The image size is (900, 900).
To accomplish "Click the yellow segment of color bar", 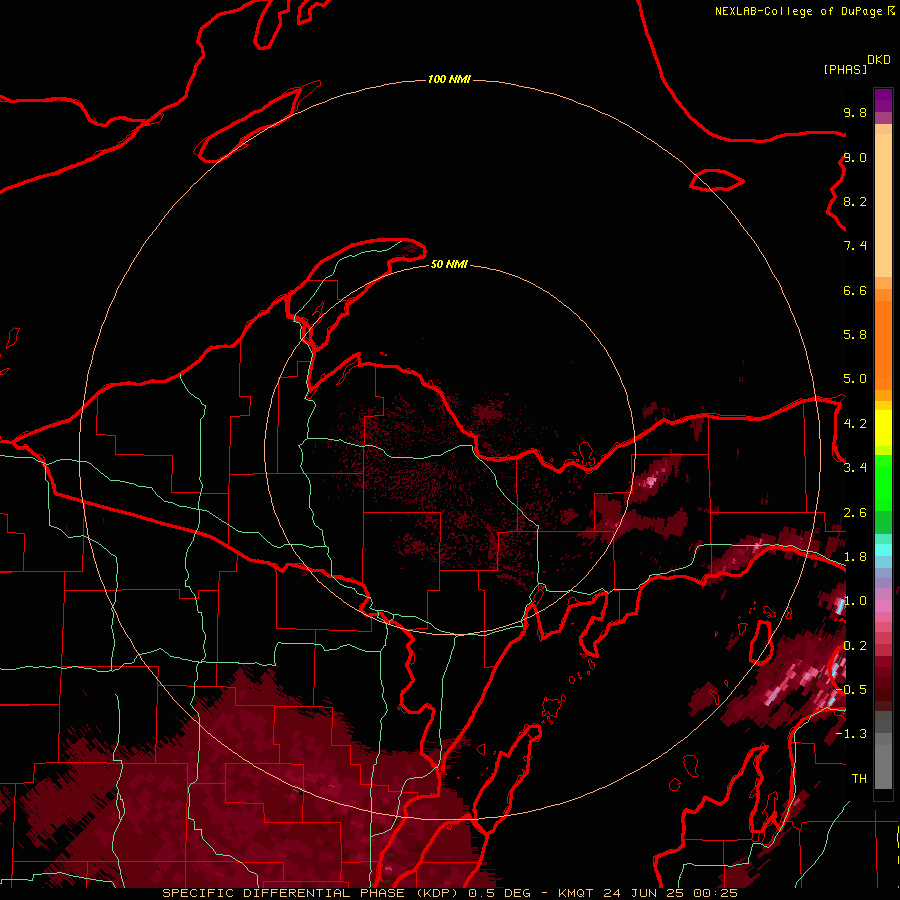I will (883, 428).
